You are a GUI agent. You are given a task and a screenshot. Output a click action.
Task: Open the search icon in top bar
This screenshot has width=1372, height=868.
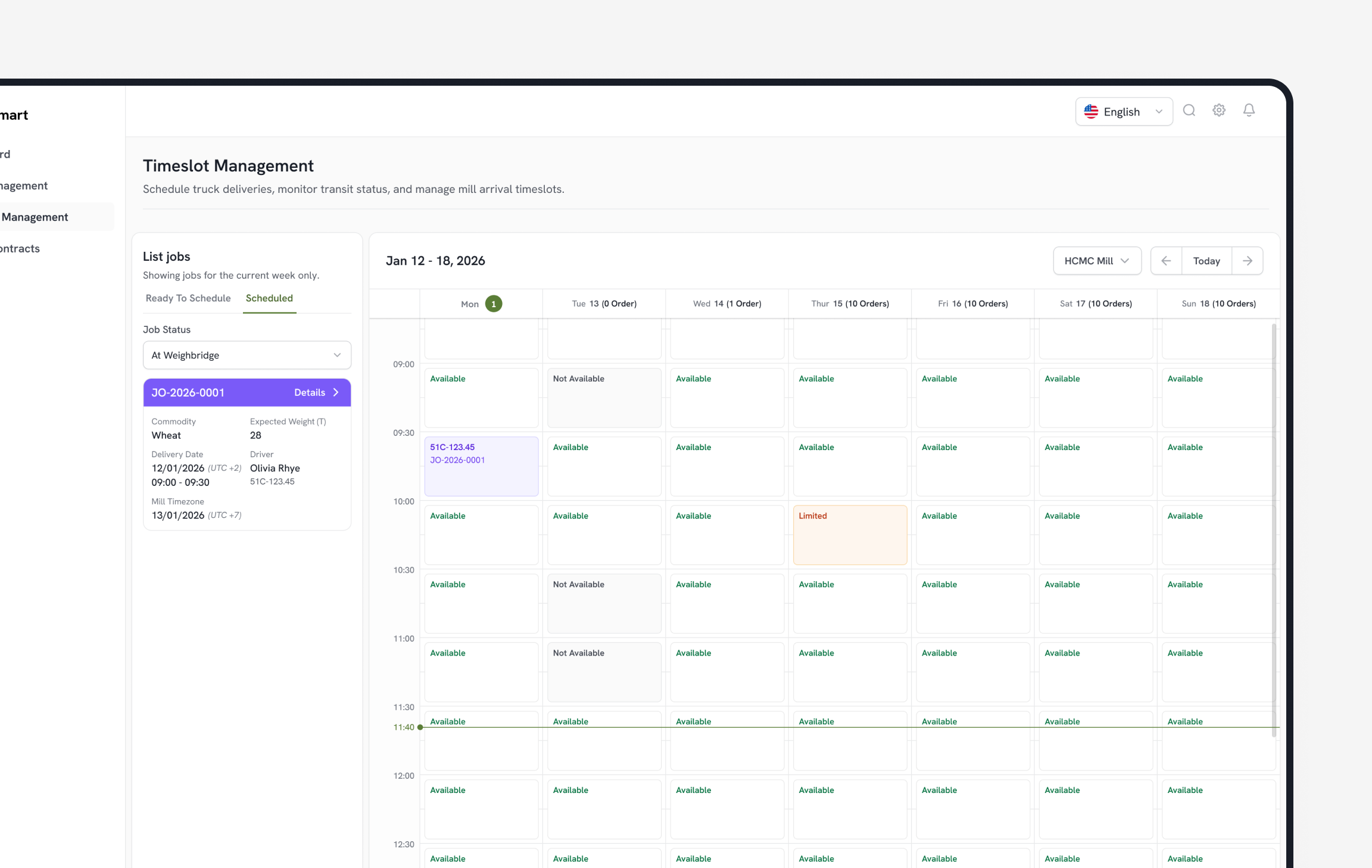[1189, 110]
